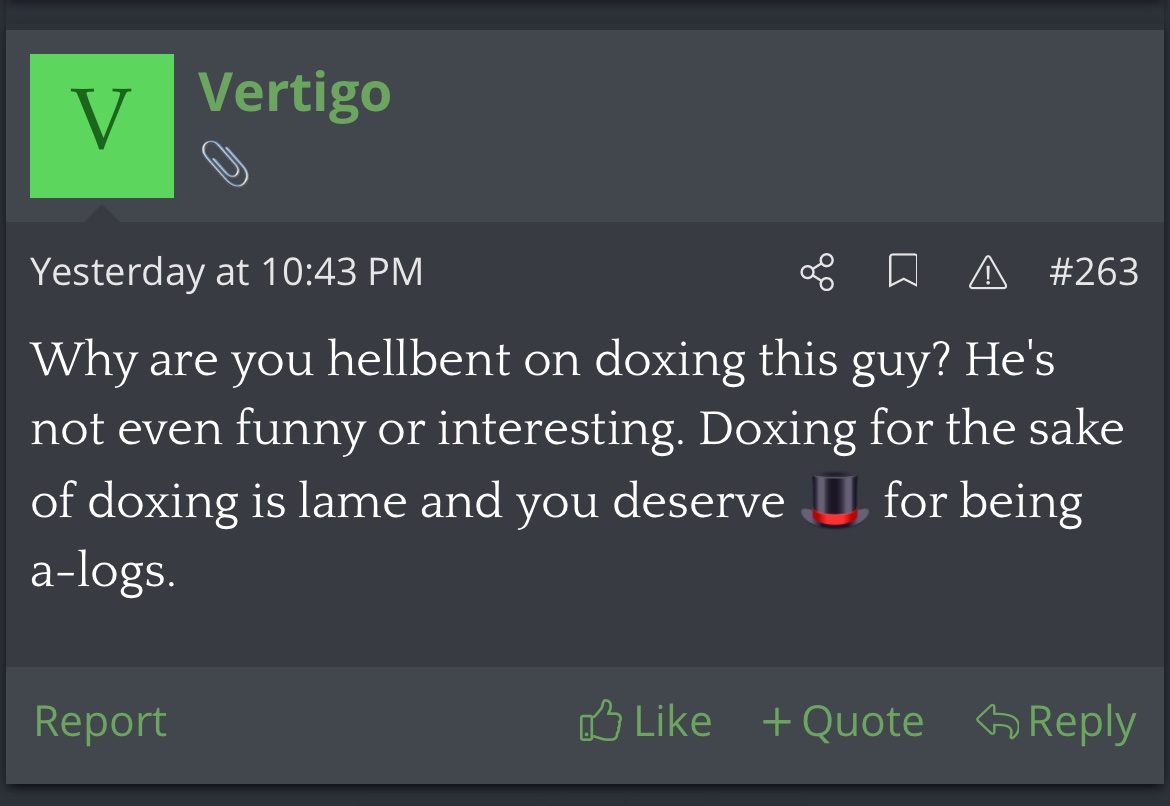Screen dimensions: 1170x806
Task: Like this post via the Like text
Action: (672, 722)
